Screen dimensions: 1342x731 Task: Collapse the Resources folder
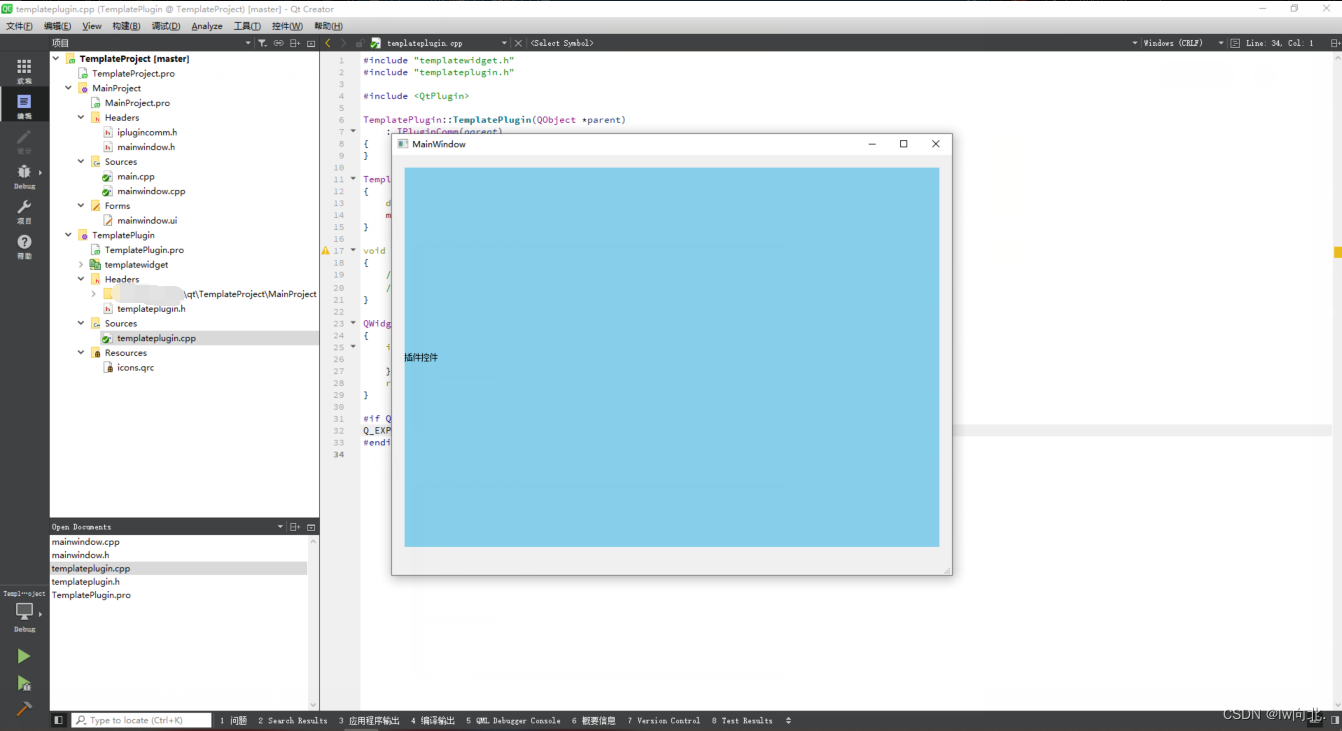(81, 352)
